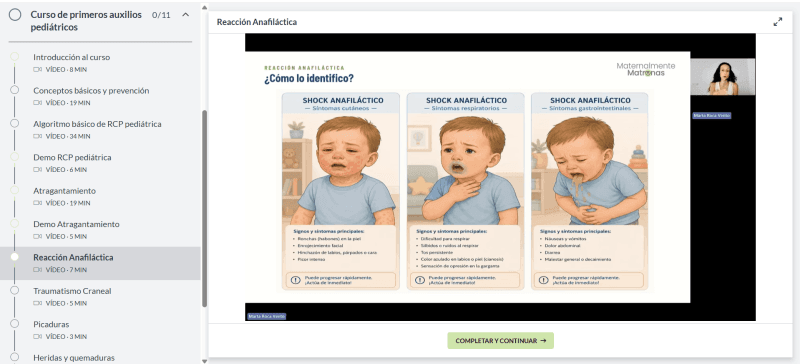
Task: Click video icon under Conceptos básicos y prevención
Action: click(37, 103)
